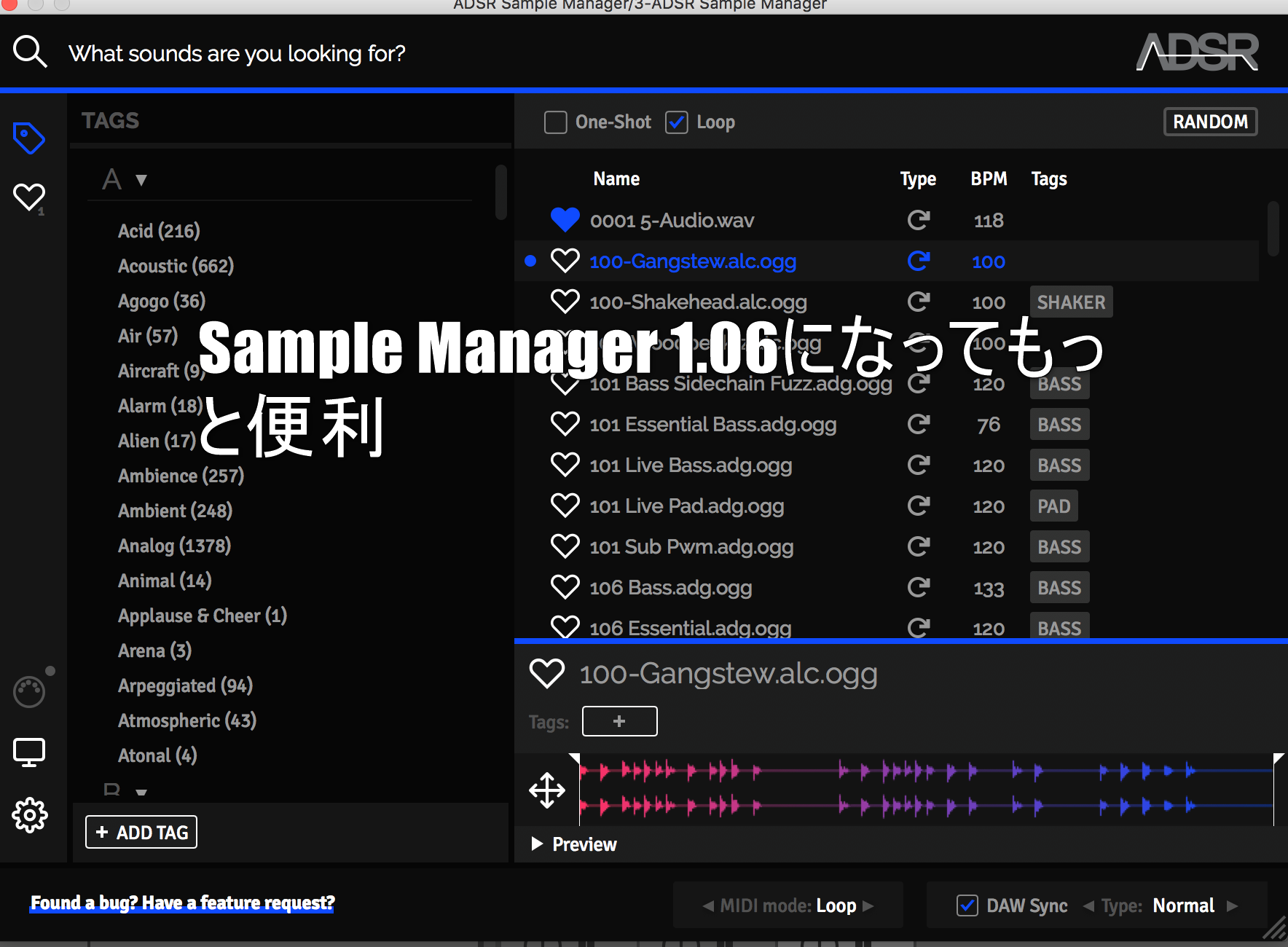
Task: Click the search magnifier icon
Action: (30, 52)
